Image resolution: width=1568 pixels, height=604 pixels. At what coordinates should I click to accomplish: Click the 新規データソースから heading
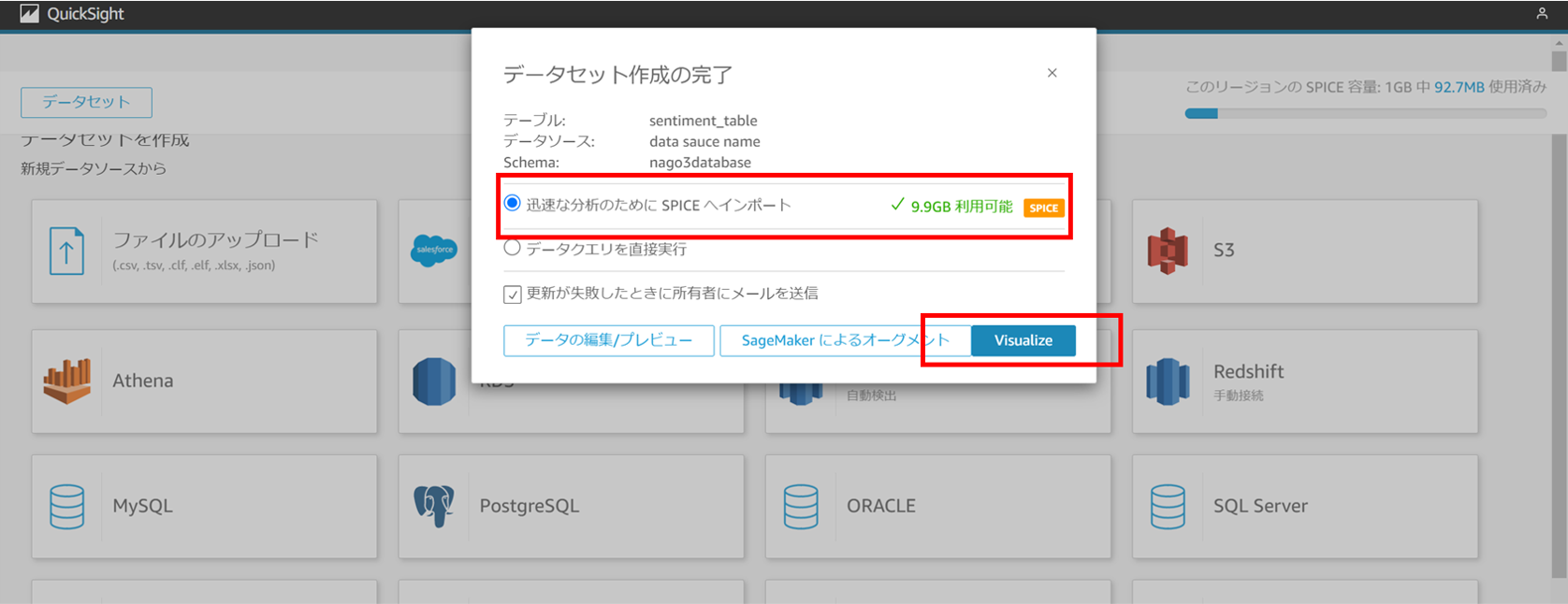[94, 168]
